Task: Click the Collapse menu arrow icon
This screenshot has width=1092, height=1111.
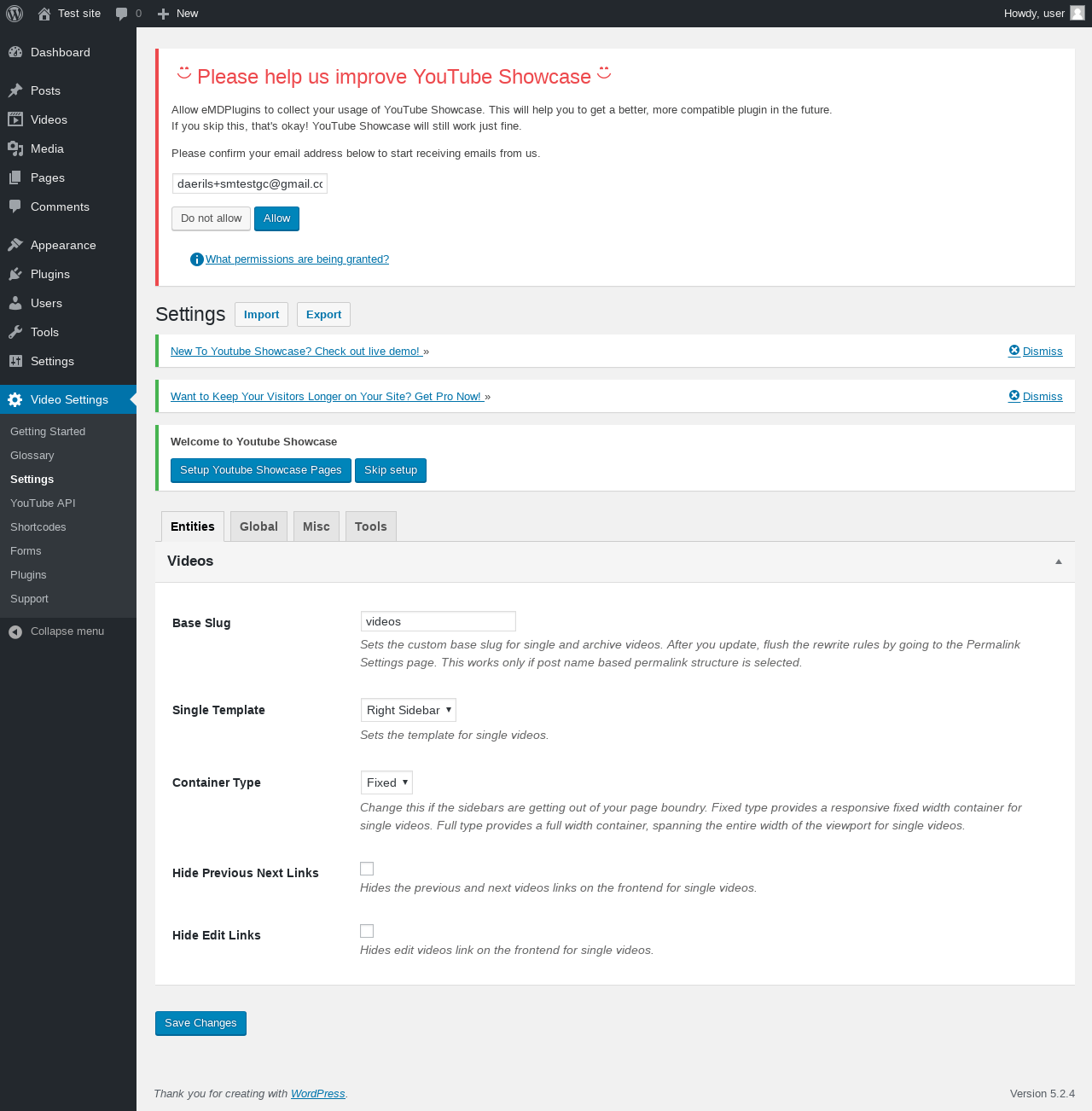Action: tap(15, 631)
